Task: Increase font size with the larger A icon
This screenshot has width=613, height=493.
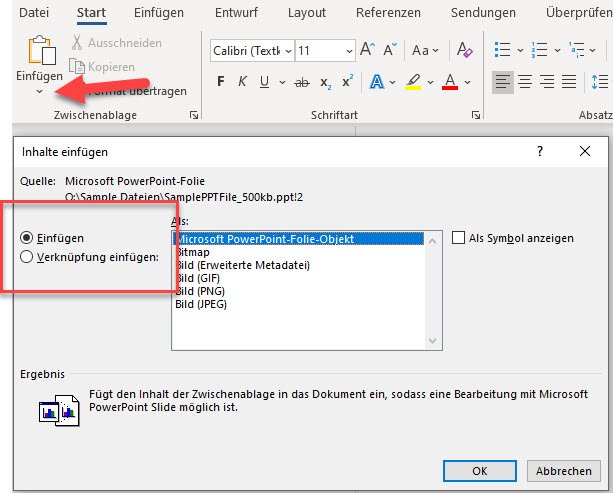Action: [367, 50]
